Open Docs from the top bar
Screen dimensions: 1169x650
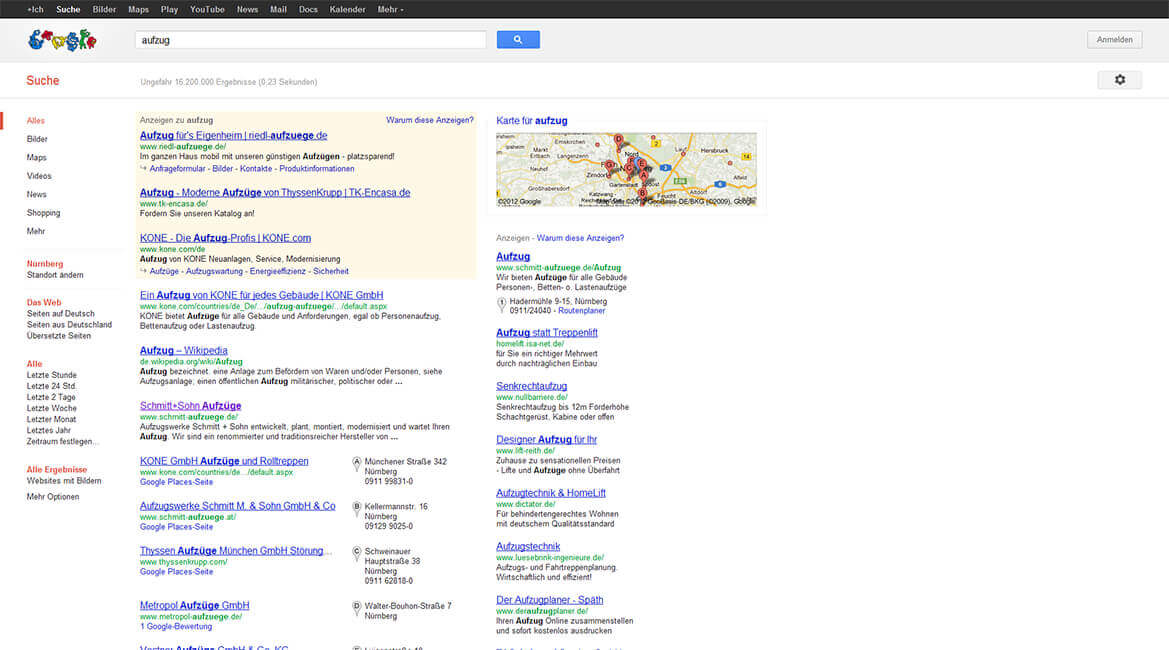[x=308, y=10]
